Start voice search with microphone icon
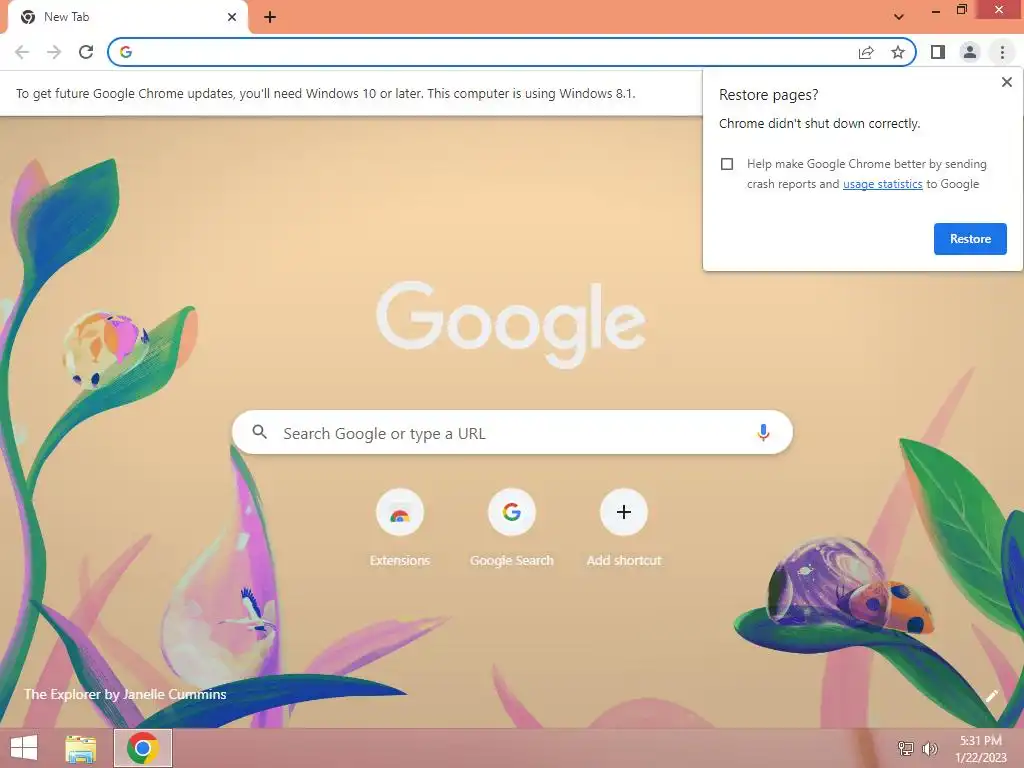This screenshot has width=1024, height=768. coord(763,432)
